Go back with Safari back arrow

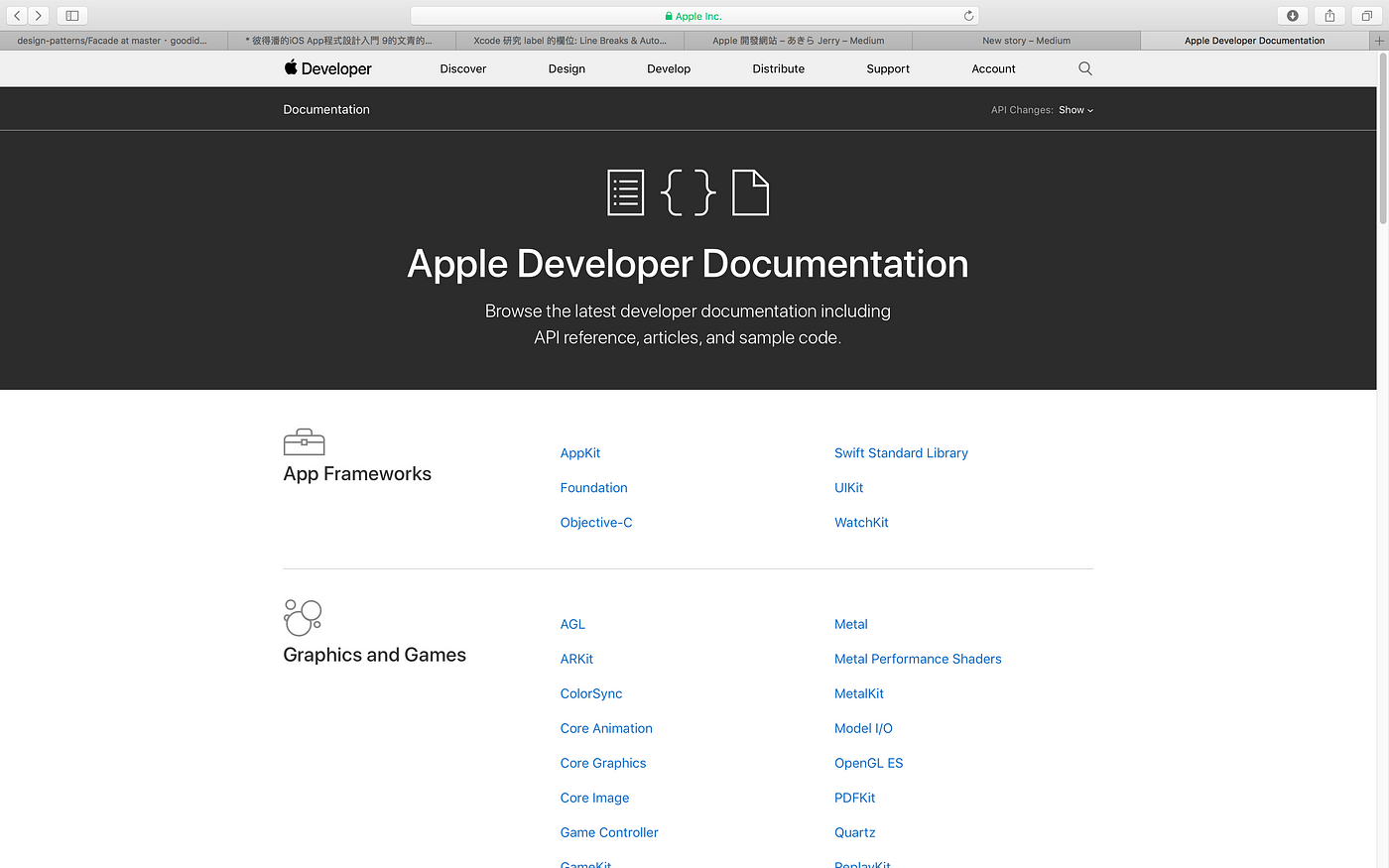[x=17, y=16]
